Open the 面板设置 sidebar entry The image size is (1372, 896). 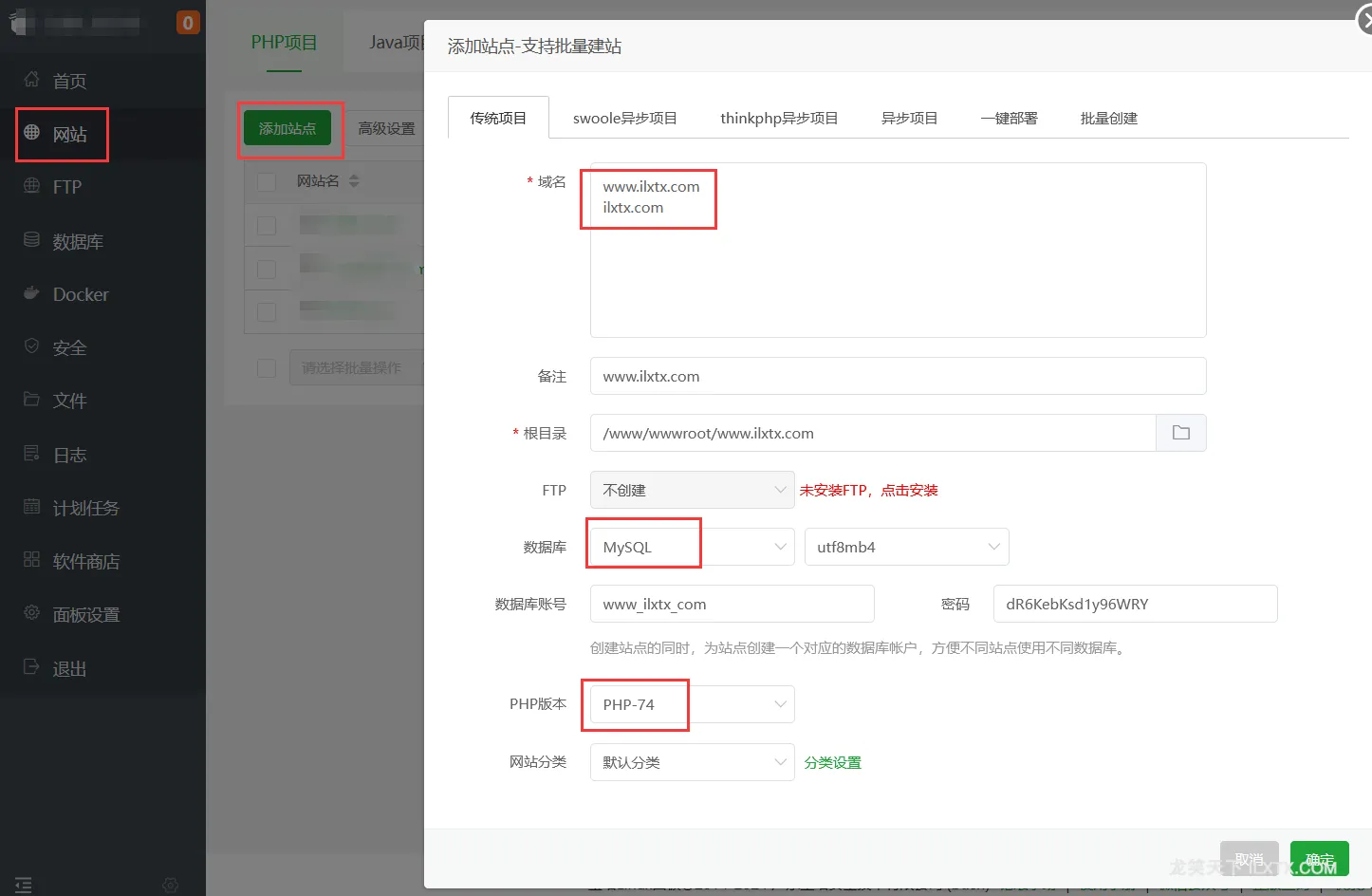pos(86,615)
